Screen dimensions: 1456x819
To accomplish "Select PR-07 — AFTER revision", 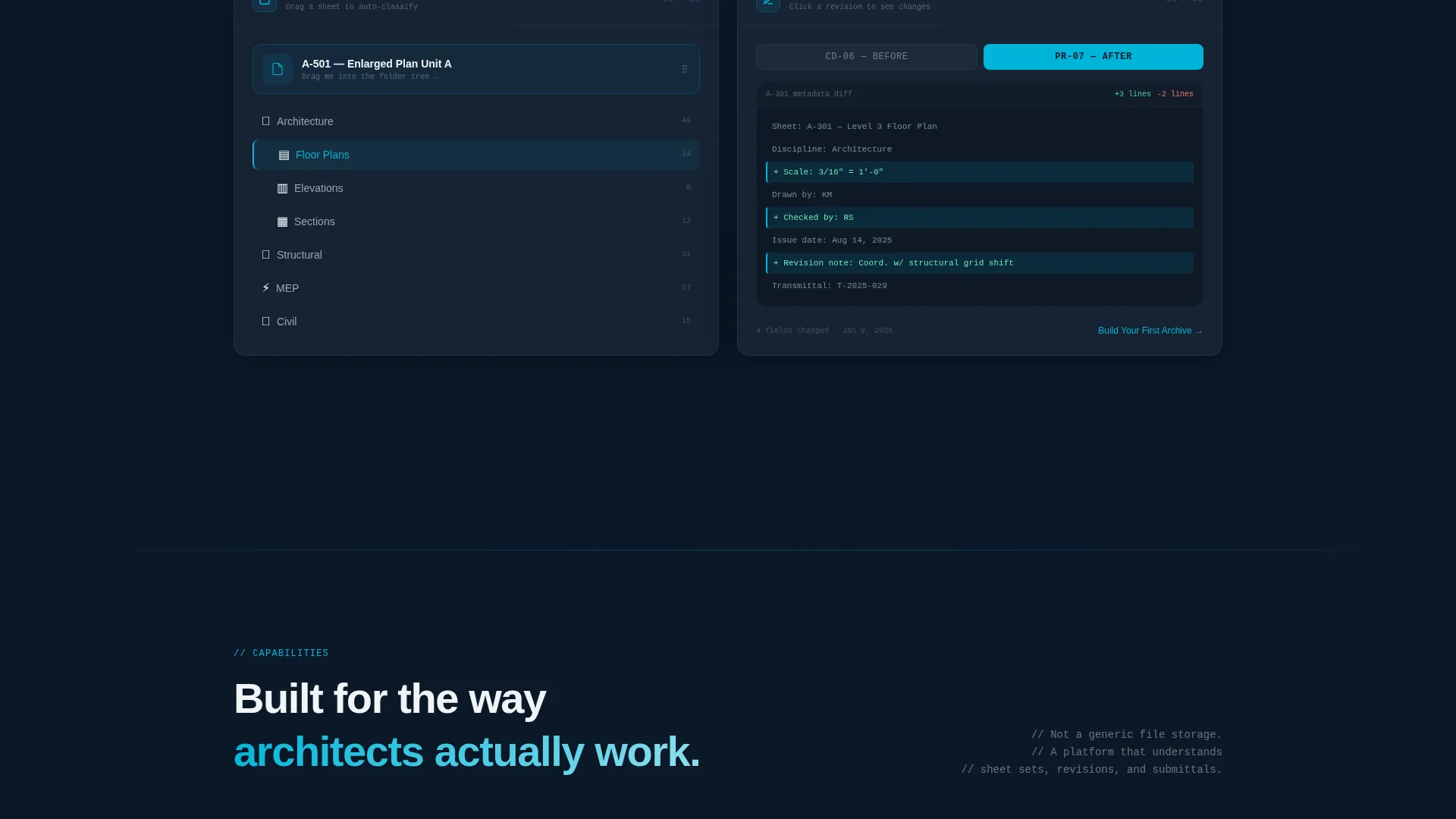I will tap(1093, 57).
